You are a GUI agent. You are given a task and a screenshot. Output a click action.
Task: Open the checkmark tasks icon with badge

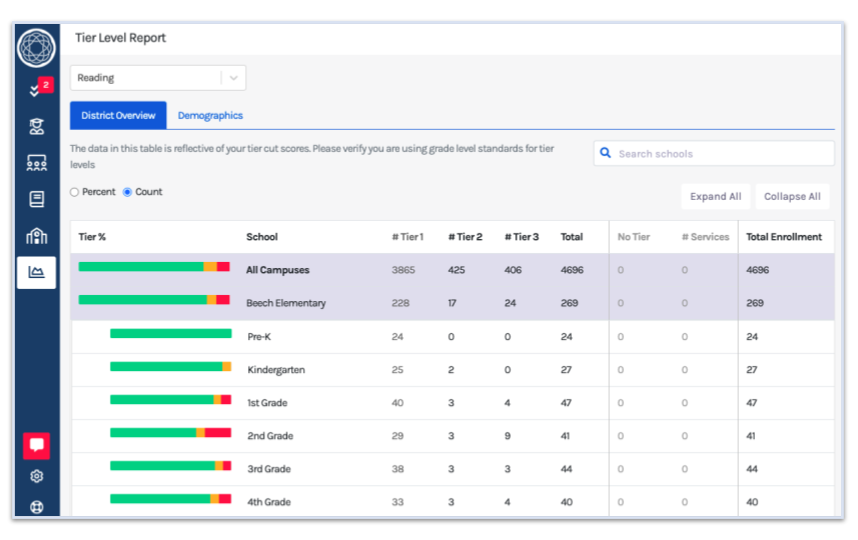point(36,90)
